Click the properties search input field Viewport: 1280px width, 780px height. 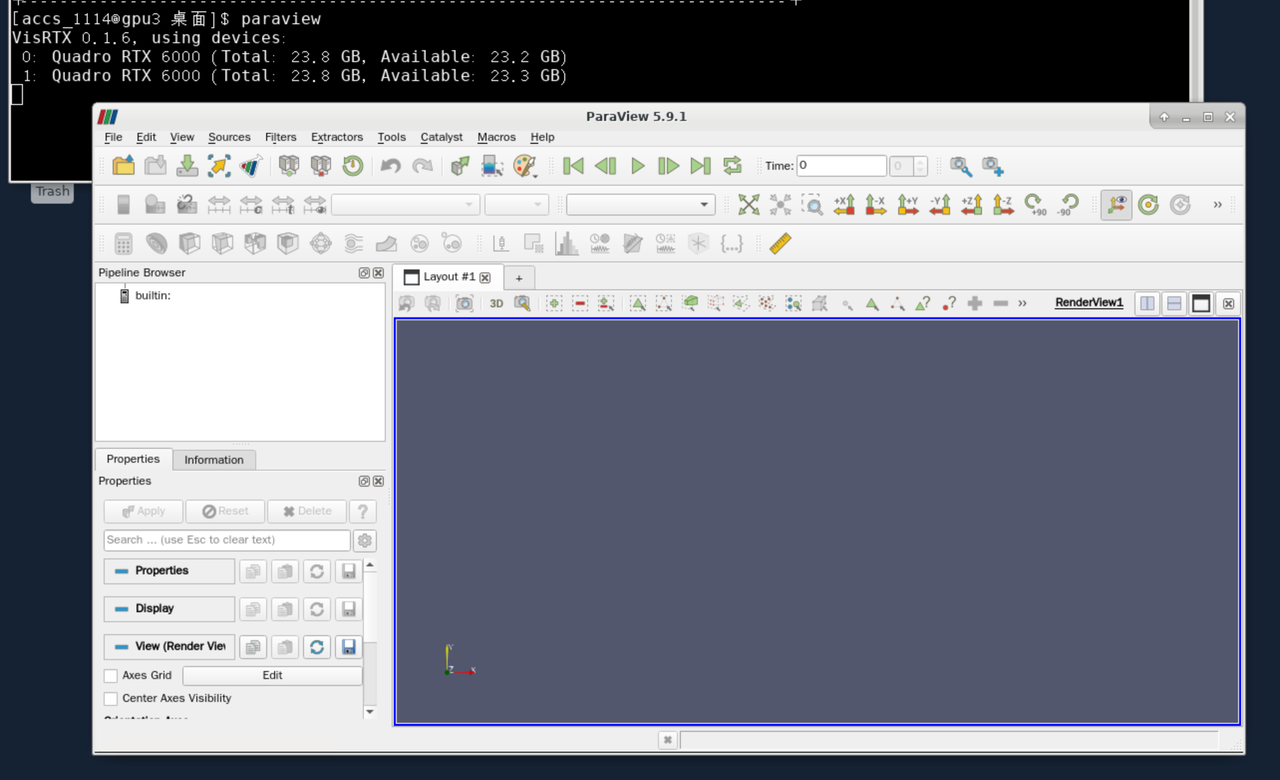(227, 540)
